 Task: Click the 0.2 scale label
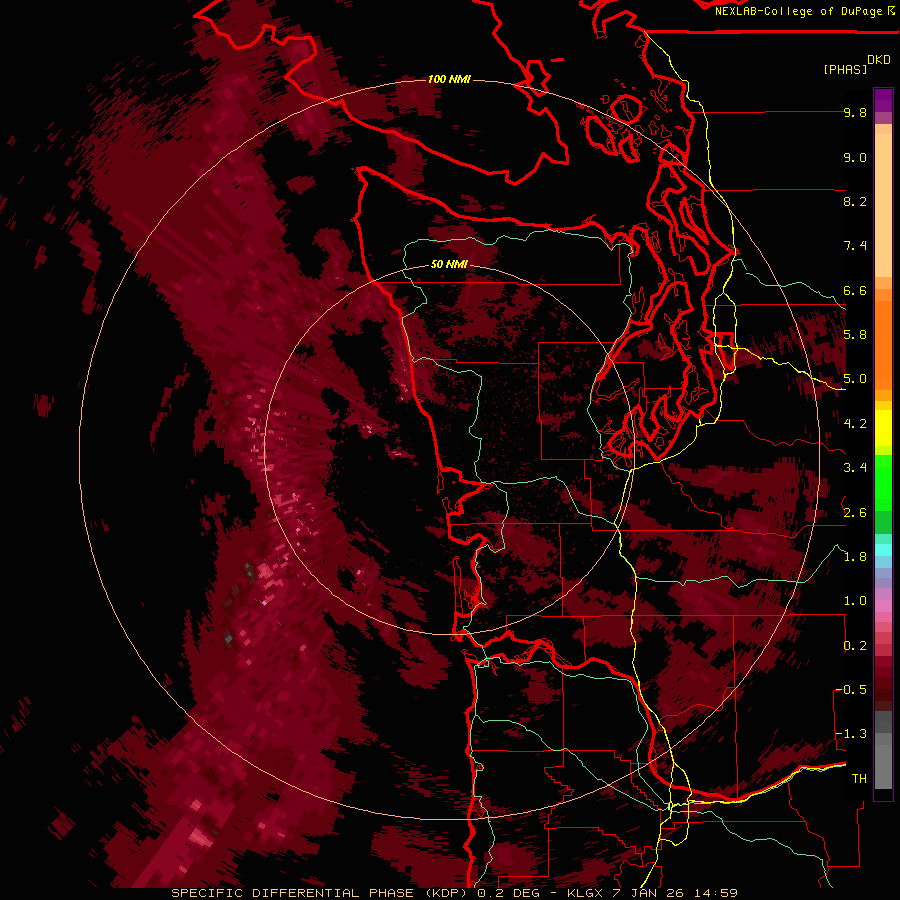tap(855, 646)
